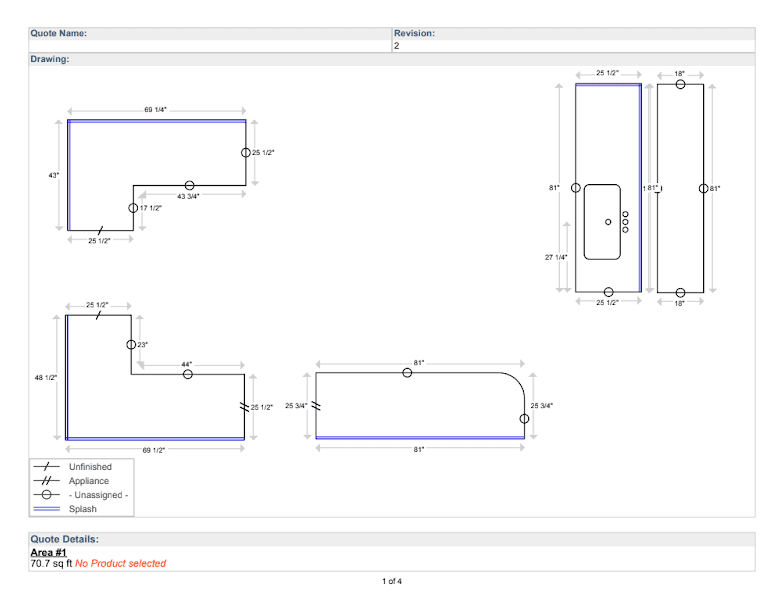The width and height of the screenshot is (777, 596).
Task: Select the sink cutout in the 81" countertop
Action: click(601, 221)
